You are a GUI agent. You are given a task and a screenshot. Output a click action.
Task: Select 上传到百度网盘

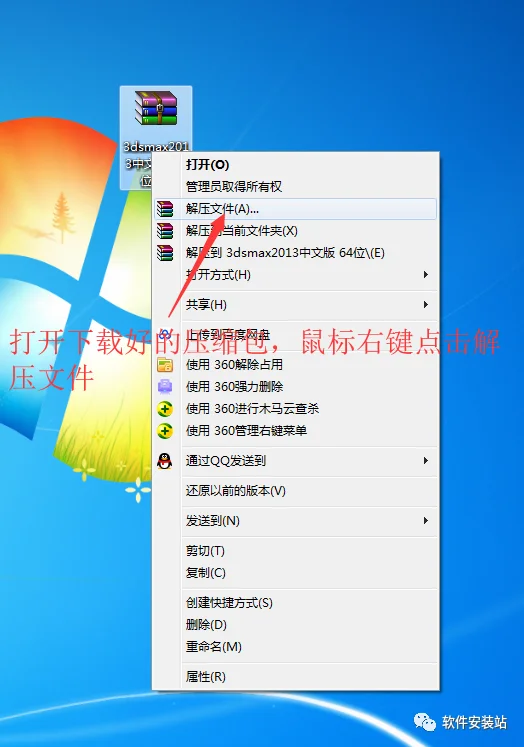pyautogui.click(x=295, y=334)
